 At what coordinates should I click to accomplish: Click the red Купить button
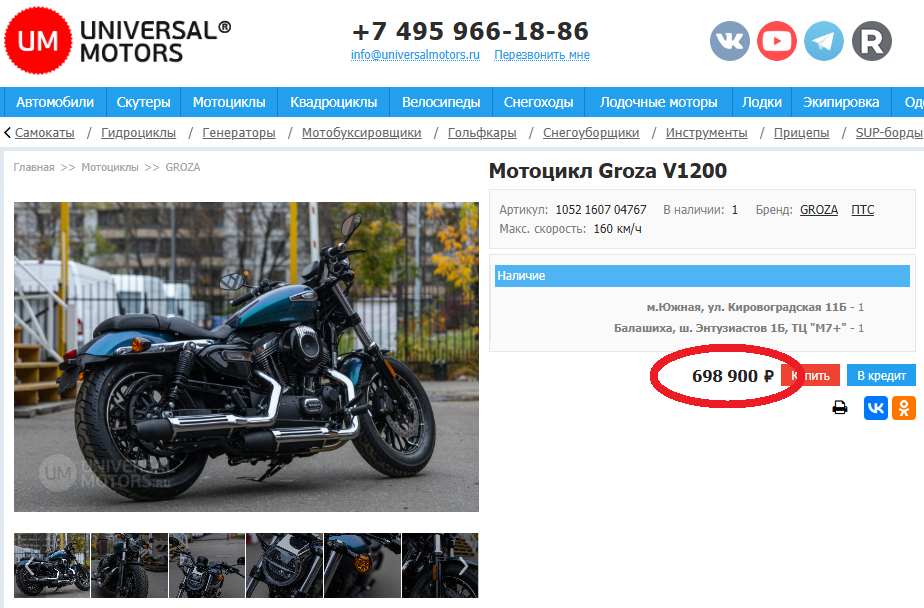click(811, 375)
